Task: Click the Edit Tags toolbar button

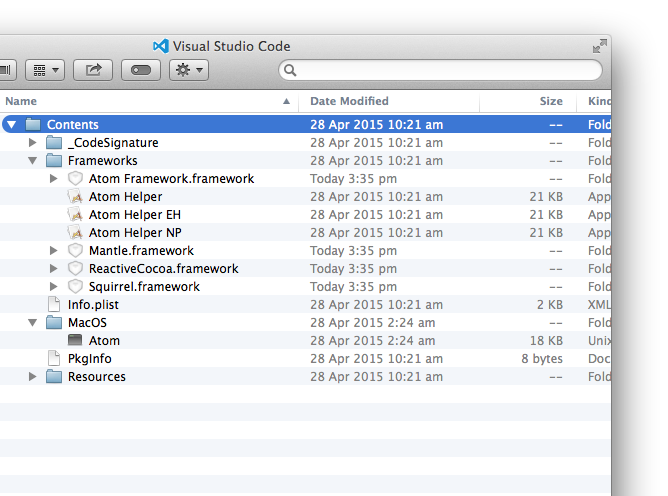Action: click(x=141, y=70)
